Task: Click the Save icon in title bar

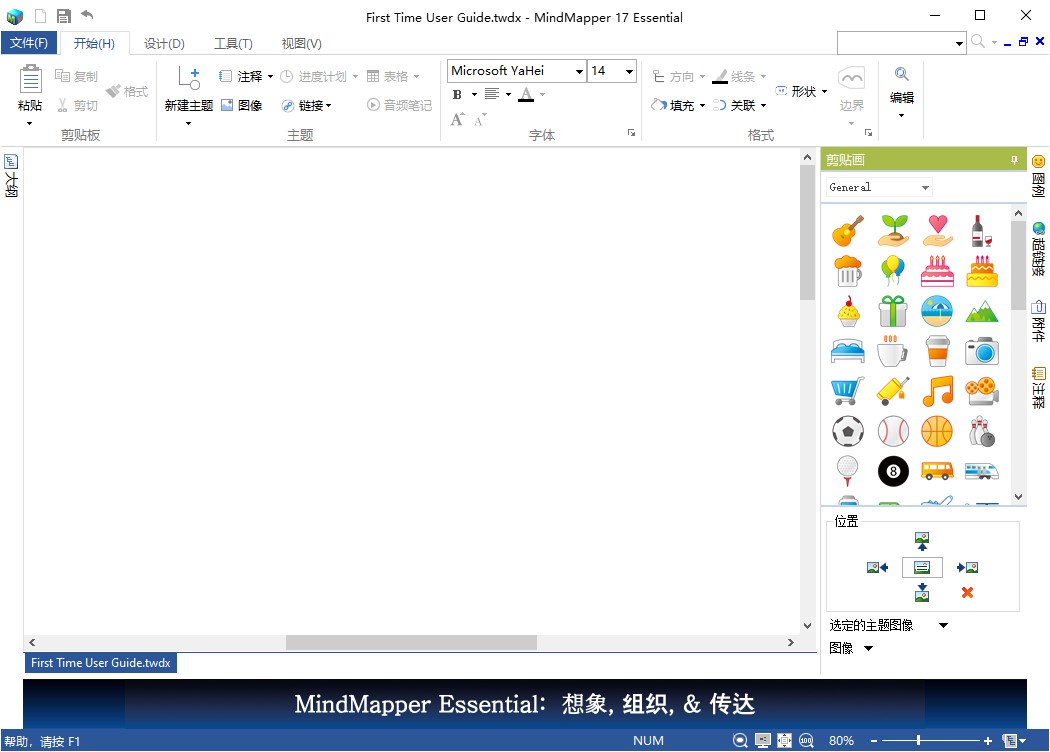Action: (x=64, y=15)
